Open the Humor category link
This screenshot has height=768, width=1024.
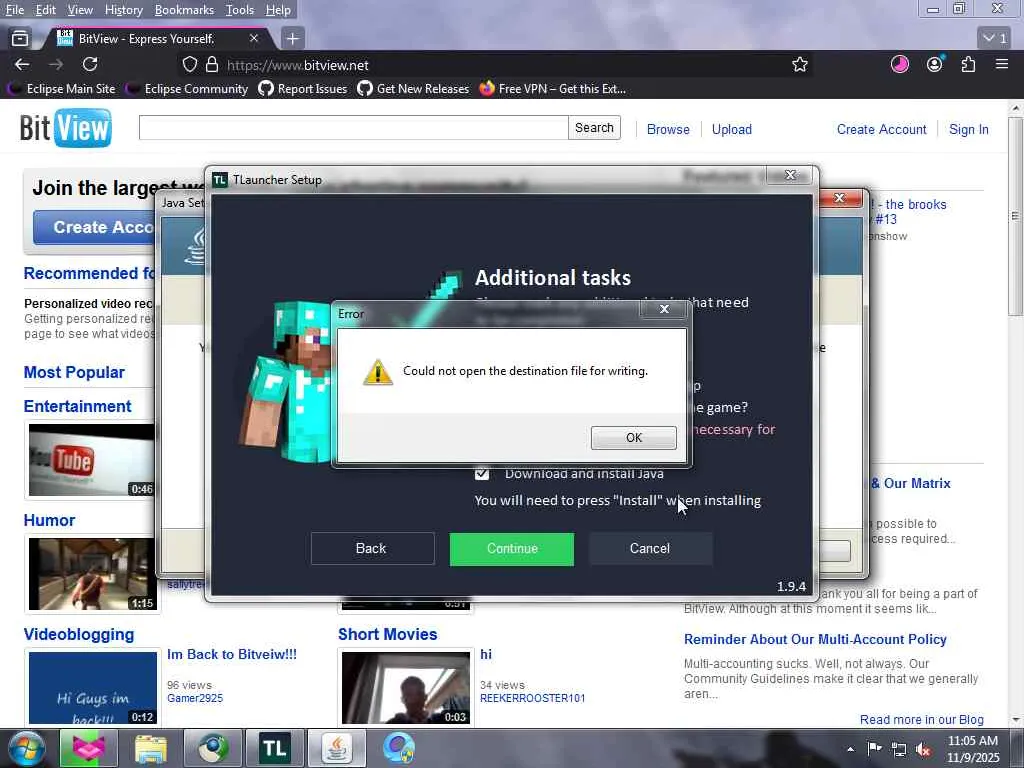click(49, 520)
